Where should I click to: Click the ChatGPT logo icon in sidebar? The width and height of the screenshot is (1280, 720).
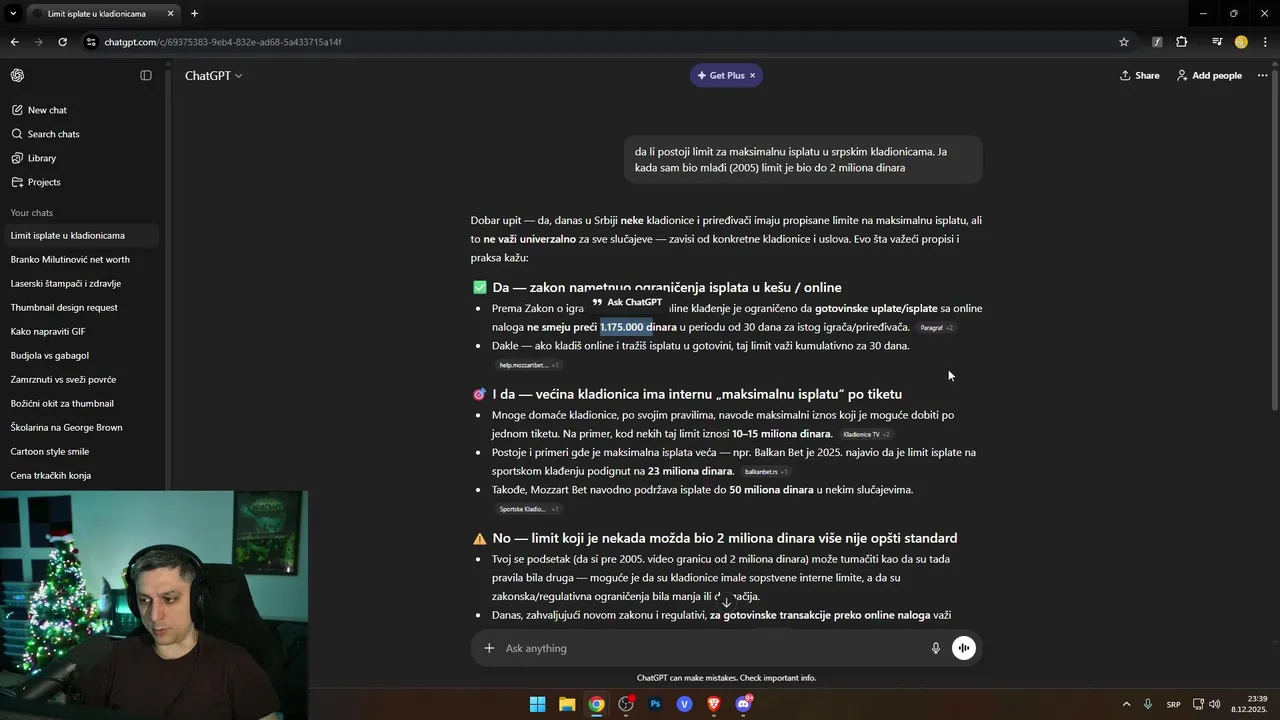[17, 75]
